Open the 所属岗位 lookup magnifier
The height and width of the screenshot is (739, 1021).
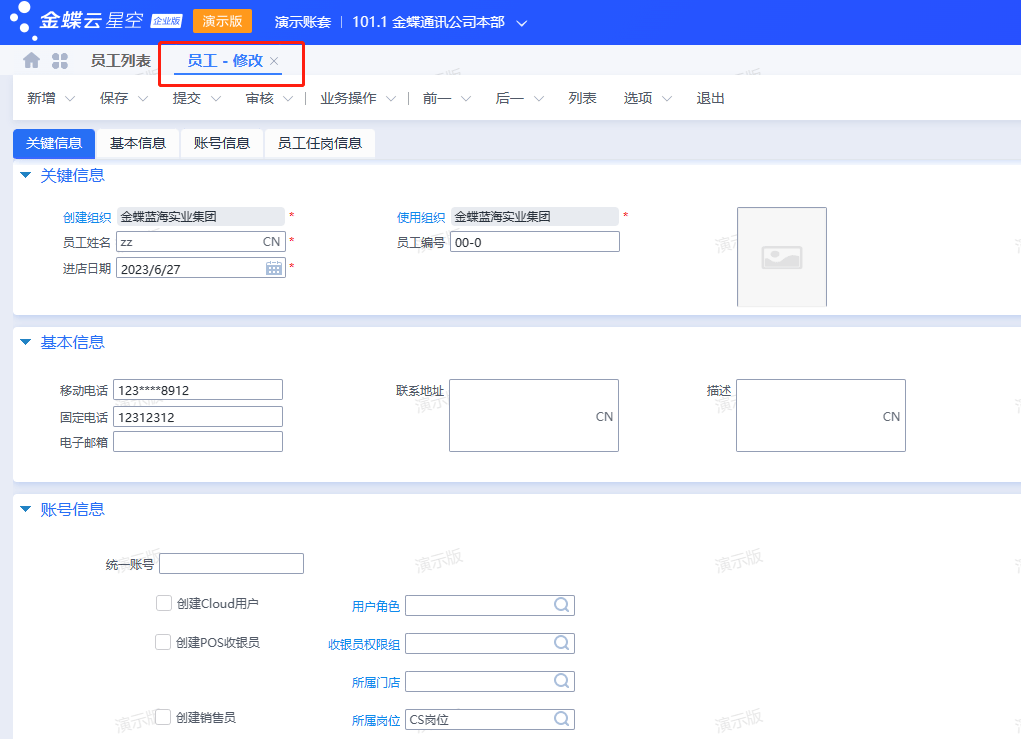[x=562, y=718]
